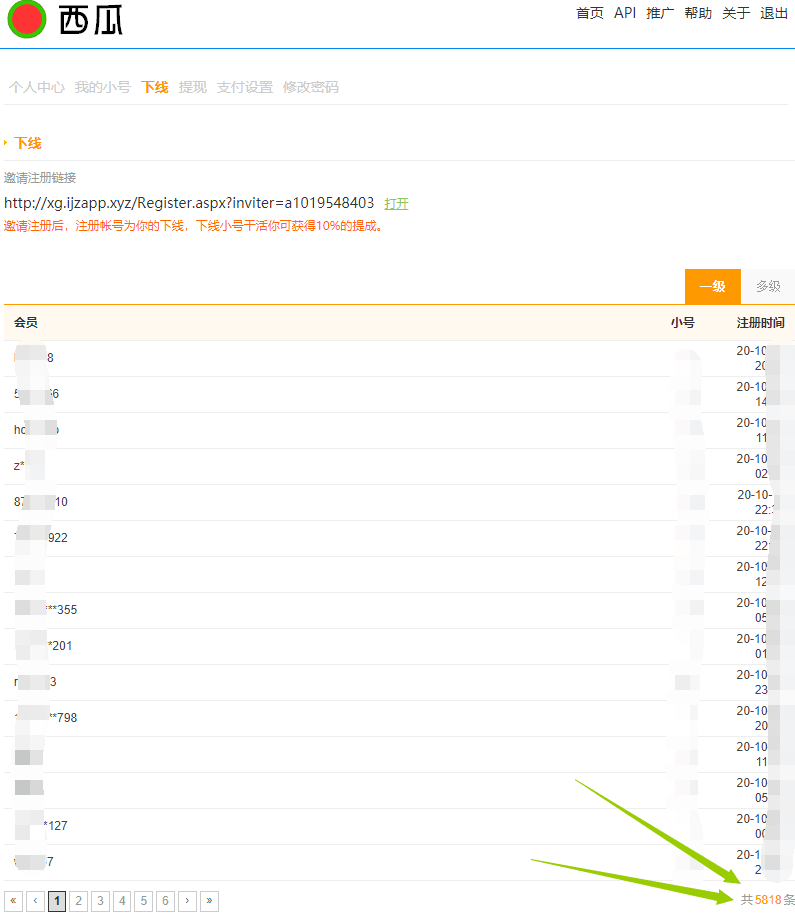
Task: Click member row ending in **798
Action: point(399,718)
